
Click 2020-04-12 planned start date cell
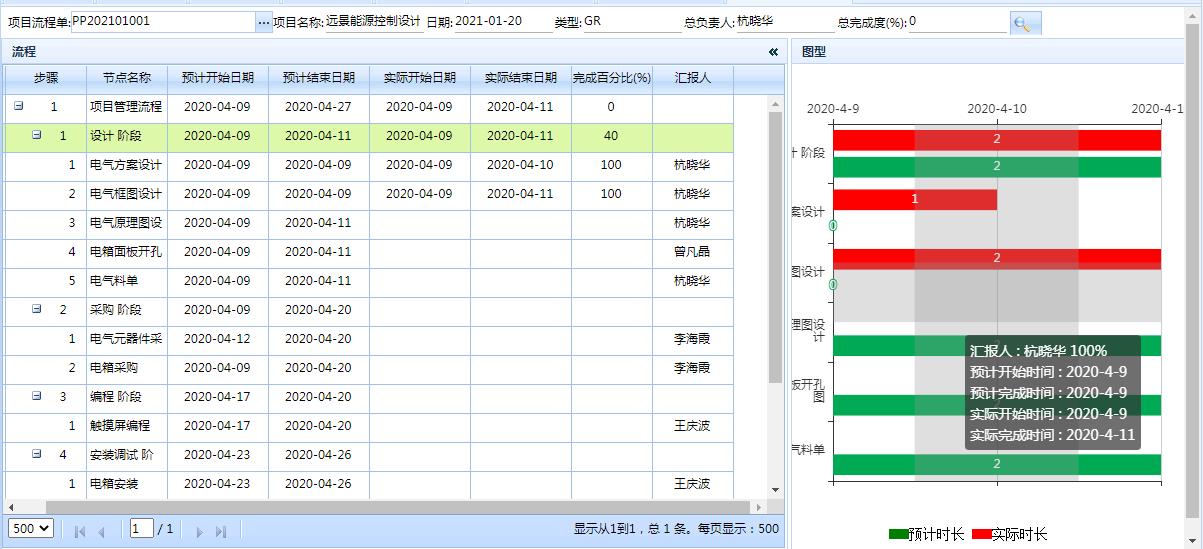click(217, 339)
